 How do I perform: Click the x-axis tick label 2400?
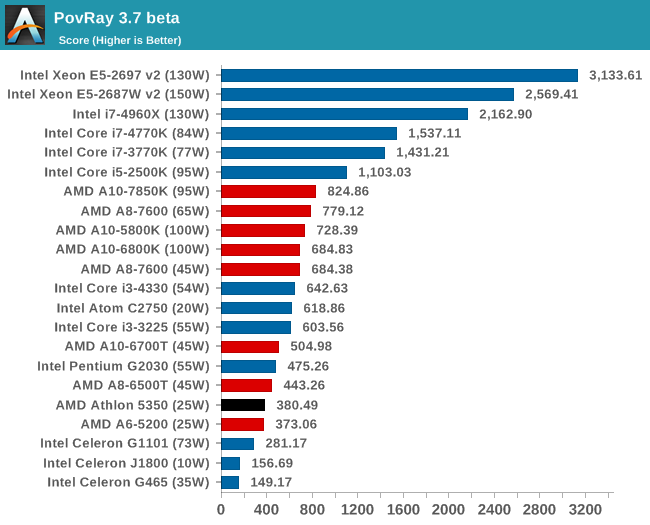494,509
